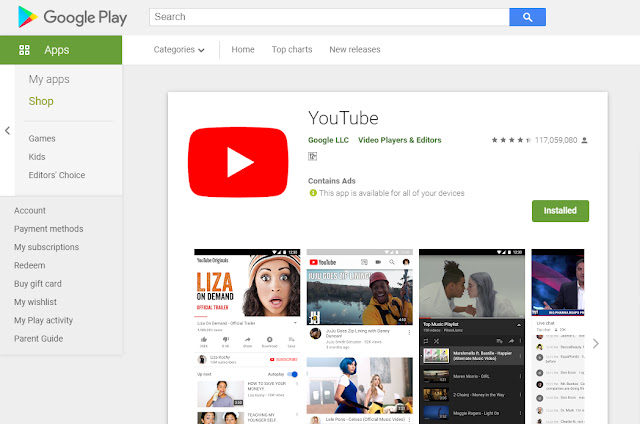
Task: Open Editors' Choice
Action: coord(57,175)
